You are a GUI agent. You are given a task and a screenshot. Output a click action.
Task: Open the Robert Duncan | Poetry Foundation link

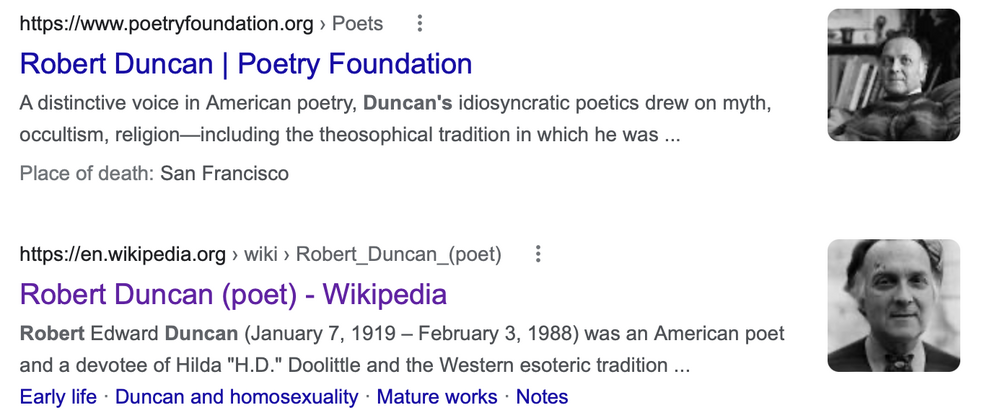click(246, 64)
